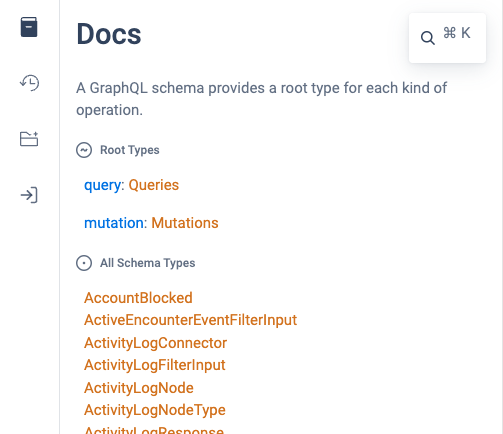Select the mutation field link
This screenshot has height=434, width=503.
114,223
